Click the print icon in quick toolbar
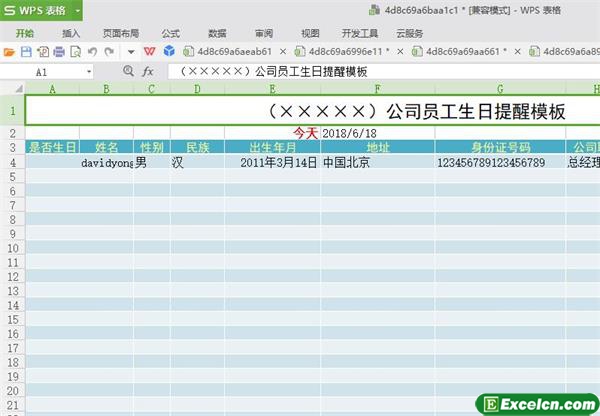Image resolution: width=600 pixels, height=416 pixels. (59, 52)
